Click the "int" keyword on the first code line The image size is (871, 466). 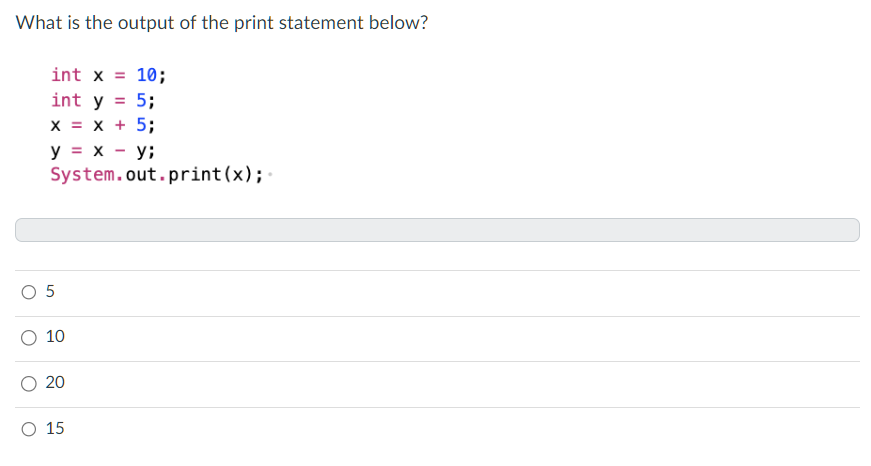point(66,75)
